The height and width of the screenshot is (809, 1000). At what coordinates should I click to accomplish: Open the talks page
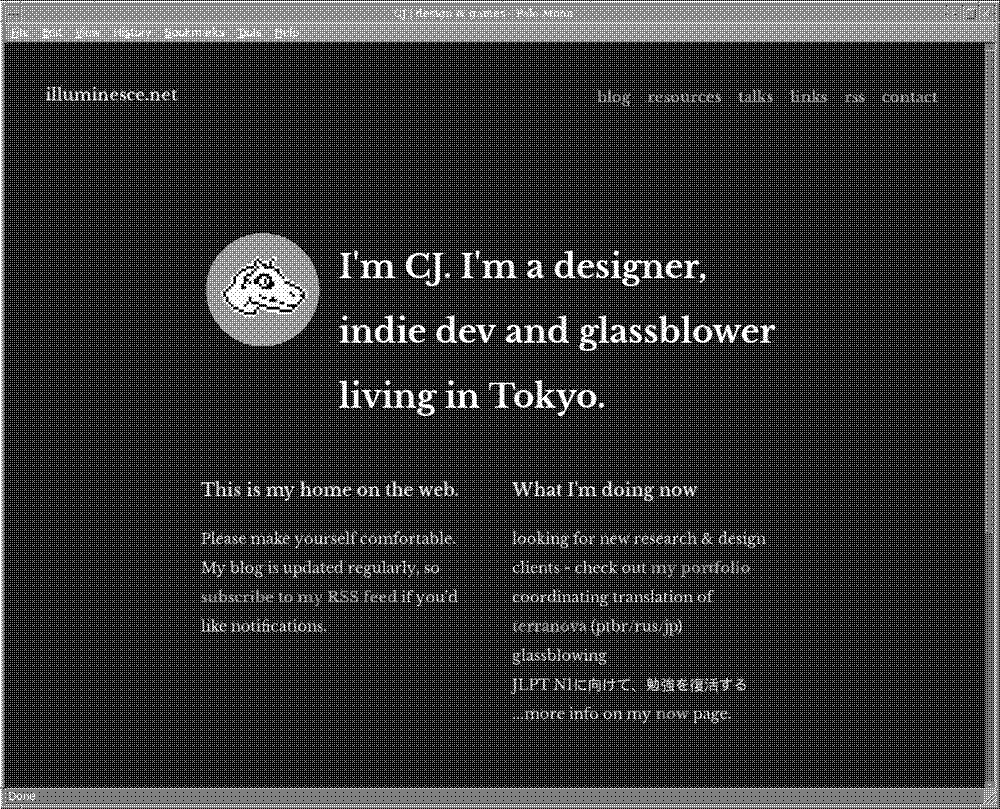[755, 97]
